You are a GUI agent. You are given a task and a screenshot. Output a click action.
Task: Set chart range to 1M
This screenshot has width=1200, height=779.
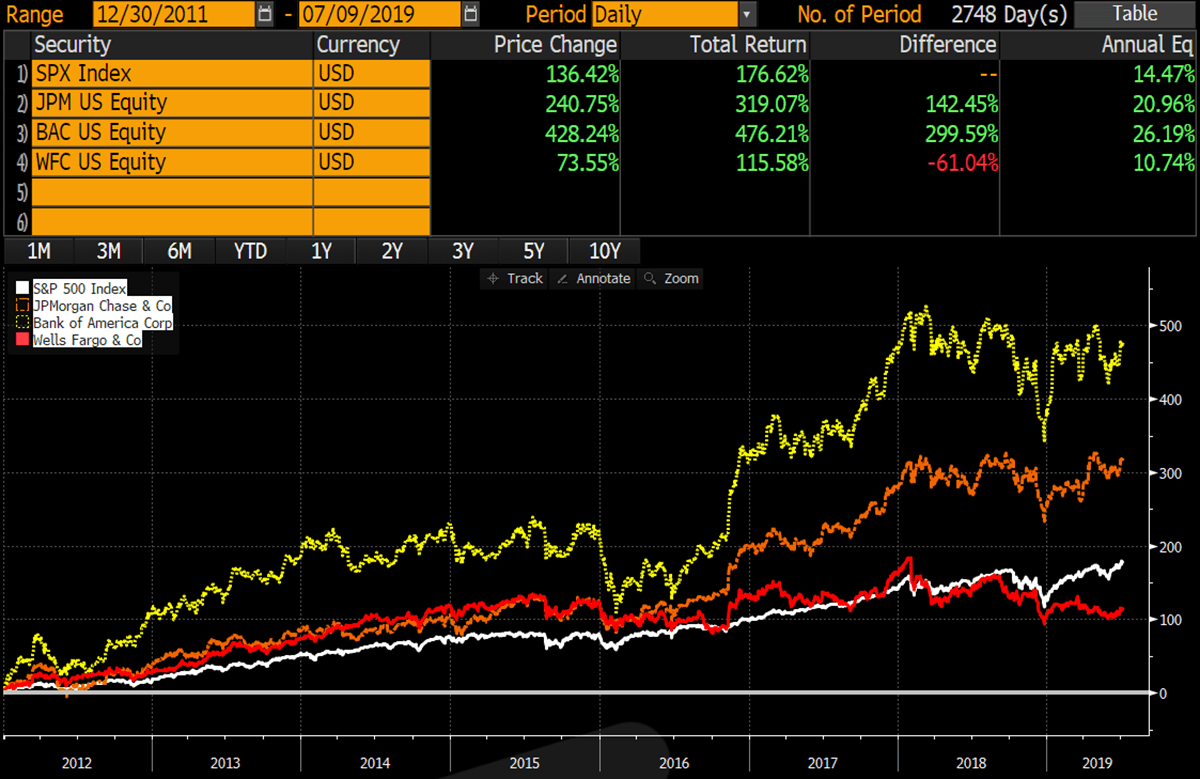(39, 251)
